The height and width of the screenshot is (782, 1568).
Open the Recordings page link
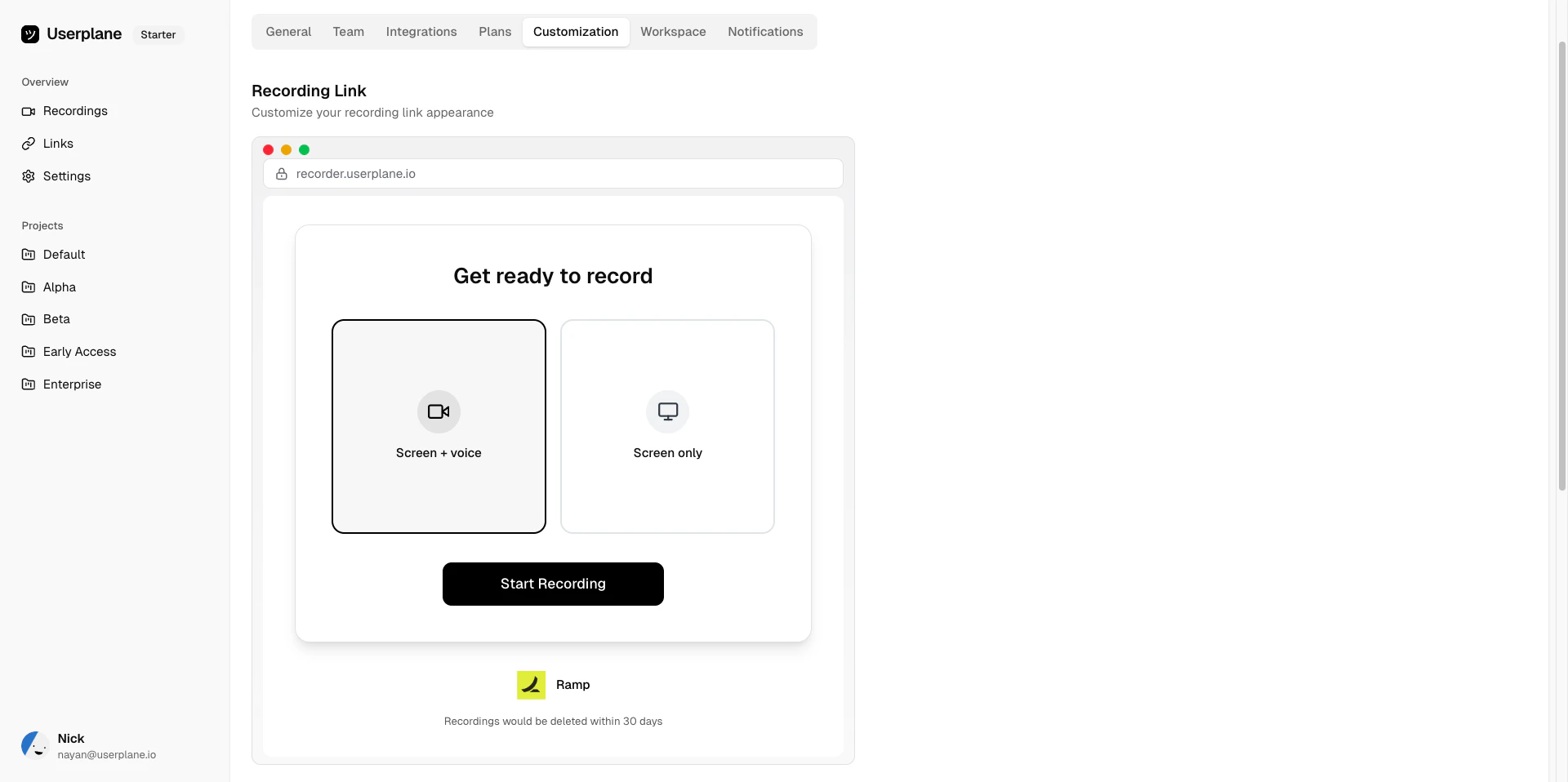[75, 111]
